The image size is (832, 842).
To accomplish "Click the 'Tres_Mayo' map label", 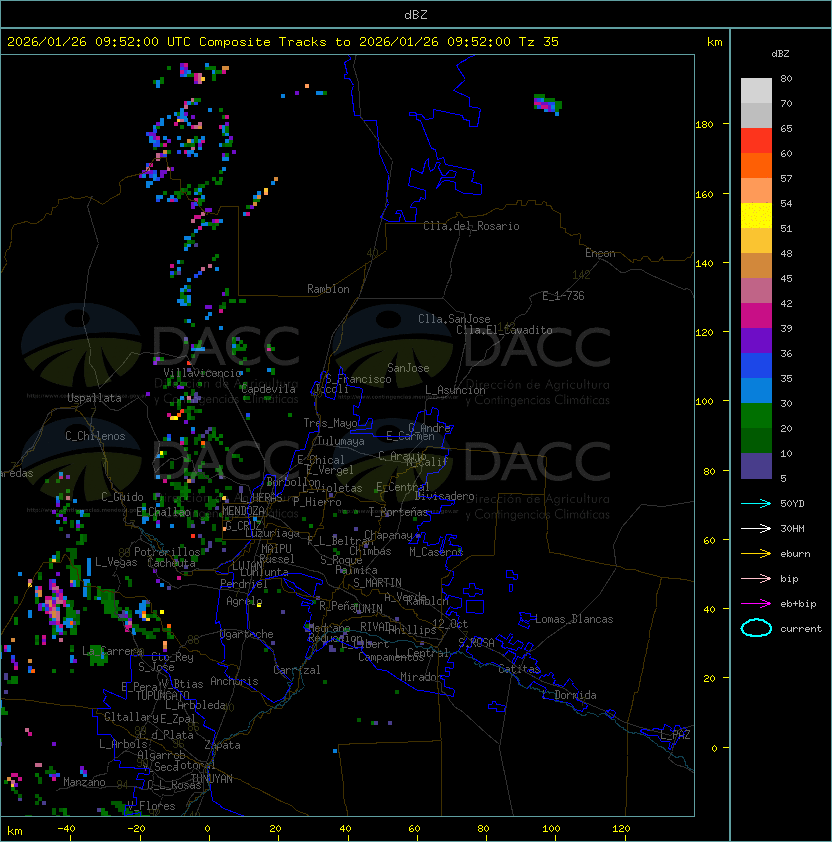I will (330, 424).
